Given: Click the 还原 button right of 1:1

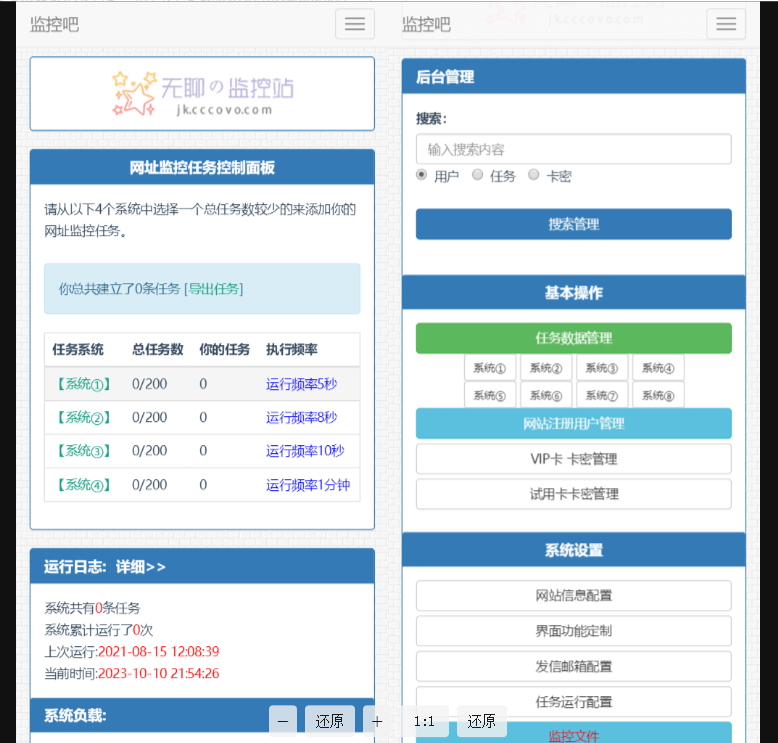Looking at the screenshot, I should coord(481,721).
